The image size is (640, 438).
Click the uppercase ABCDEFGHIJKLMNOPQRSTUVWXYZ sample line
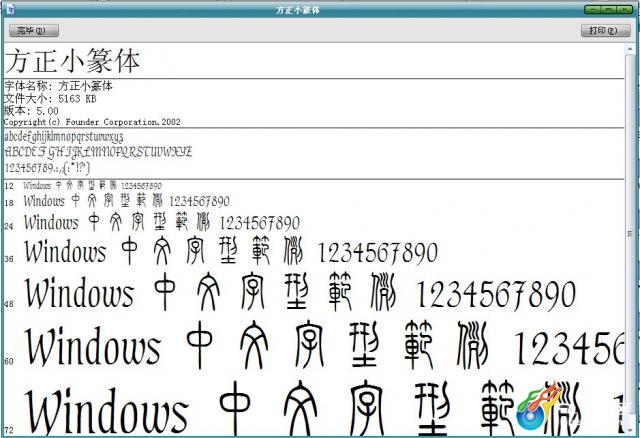click(98, 152)
